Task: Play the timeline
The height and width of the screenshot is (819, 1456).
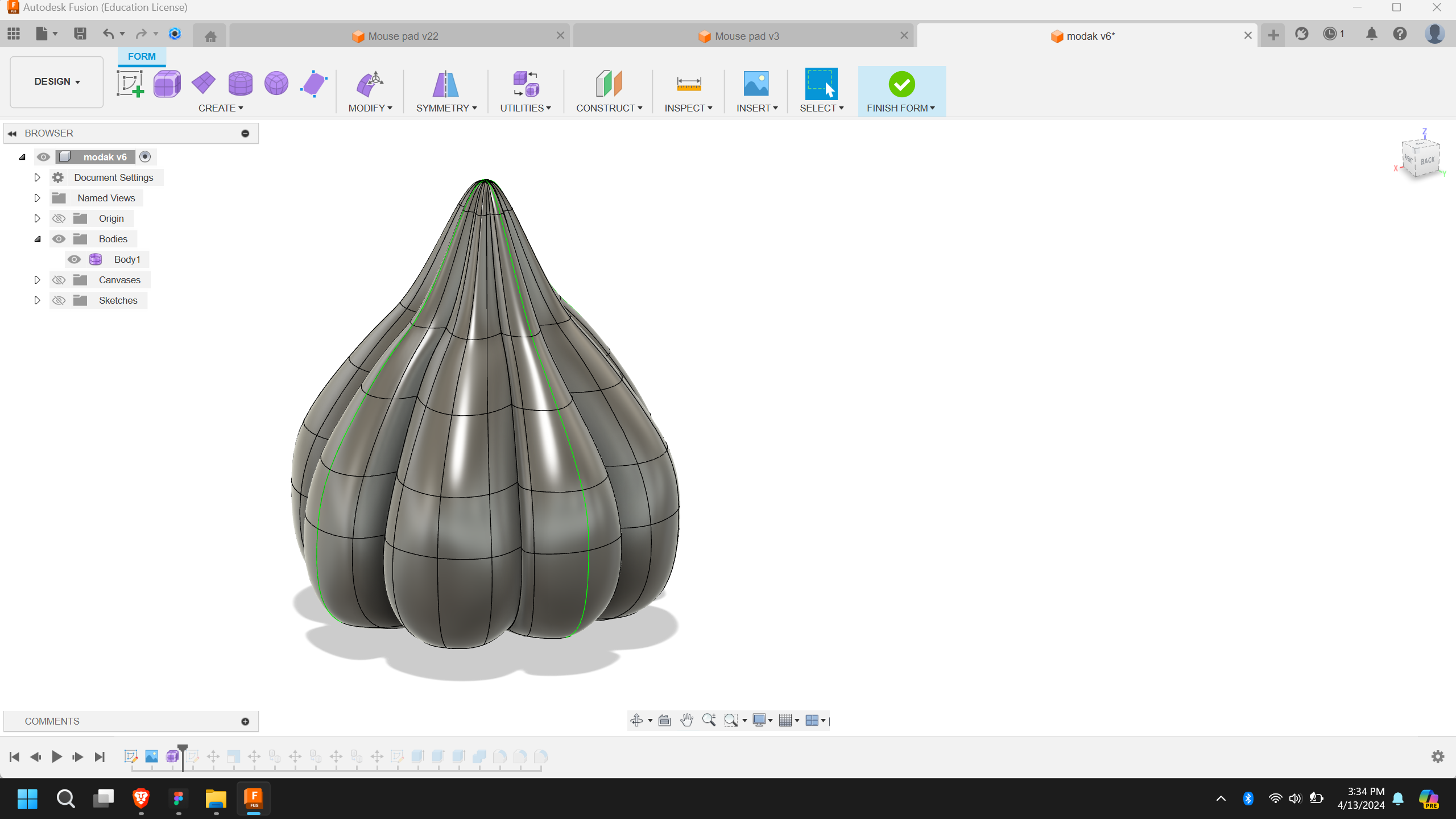Action: pyautogui.click(x=57, y=756)
